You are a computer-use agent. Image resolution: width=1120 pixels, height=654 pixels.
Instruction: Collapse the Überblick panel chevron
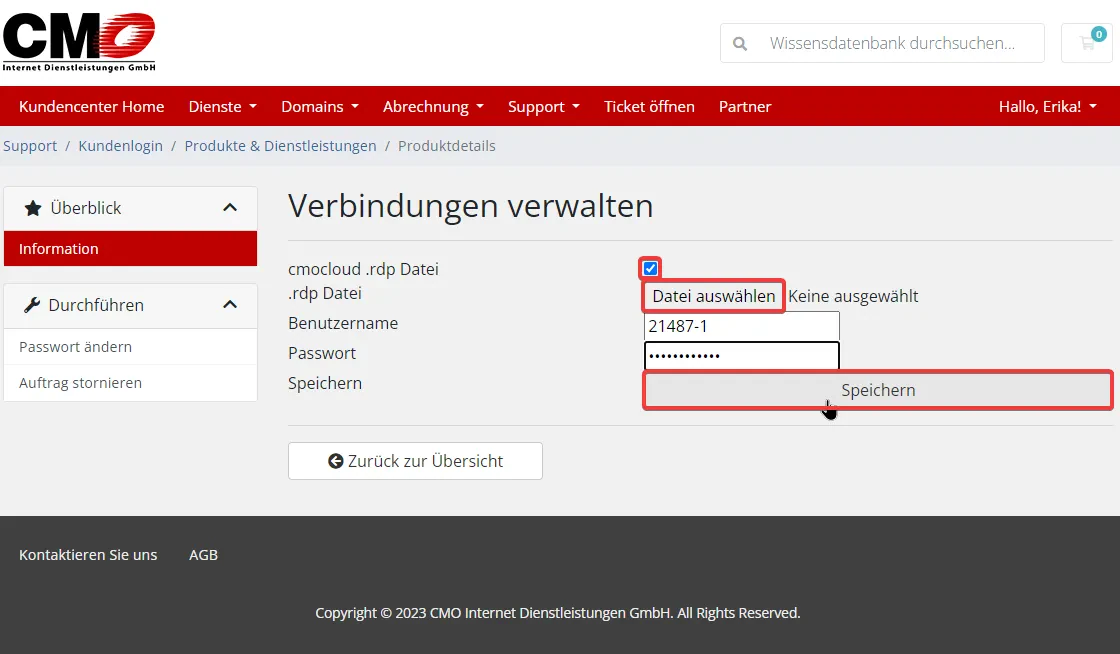pos(230,208)
